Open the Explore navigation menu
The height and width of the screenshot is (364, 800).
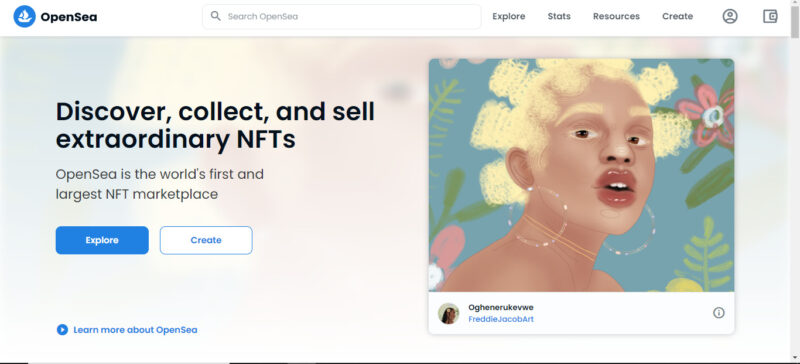point(509,16)
